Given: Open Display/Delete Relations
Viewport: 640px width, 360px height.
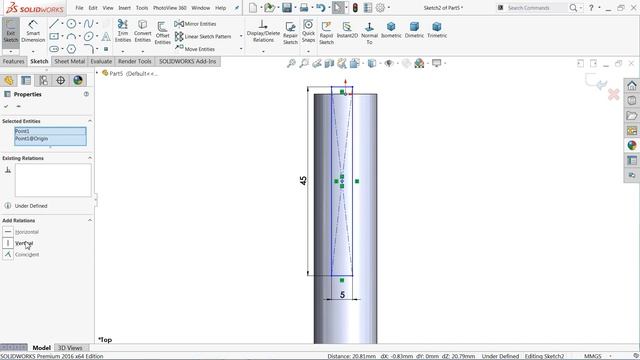Looking at the screenshot, I should click(x=263, y=31).
